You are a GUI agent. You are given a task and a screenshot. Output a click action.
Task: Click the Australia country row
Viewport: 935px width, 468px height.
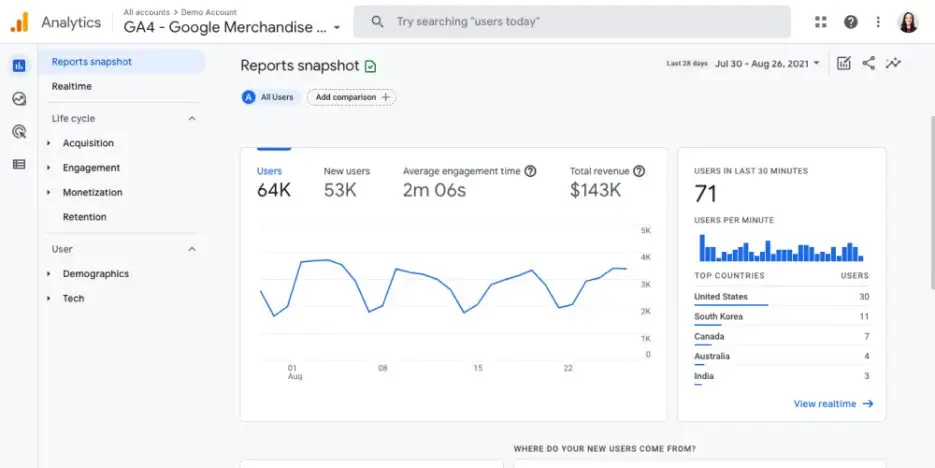[781, 357]
